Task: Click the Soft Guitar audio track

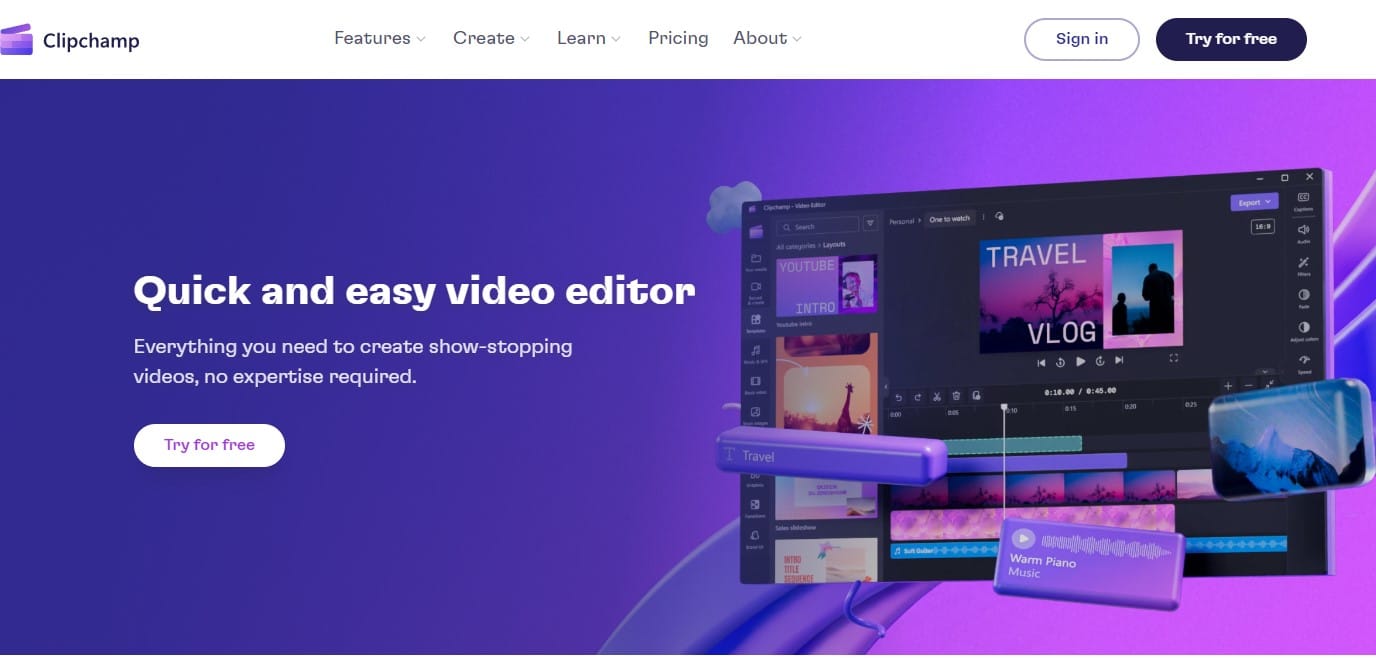Action: point(946,551)
